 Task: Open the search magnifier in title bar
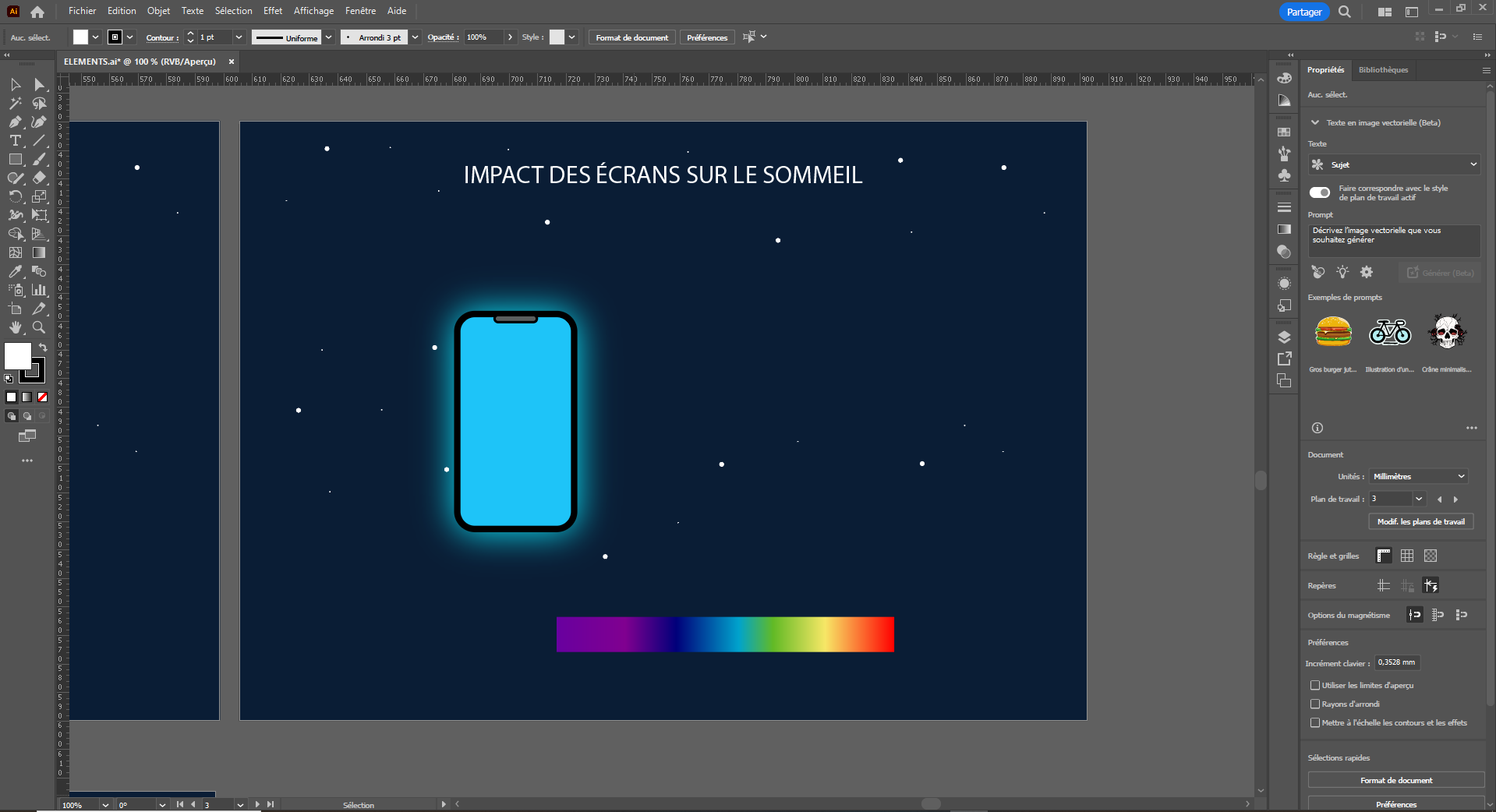[x=1345, y=12]
